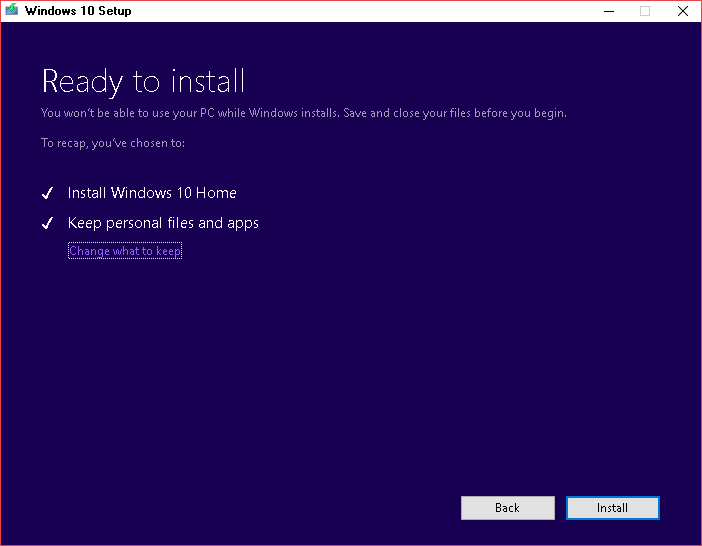Click the Install button
The height and width of the screenshot is (546, 702).
pos(612,508)
